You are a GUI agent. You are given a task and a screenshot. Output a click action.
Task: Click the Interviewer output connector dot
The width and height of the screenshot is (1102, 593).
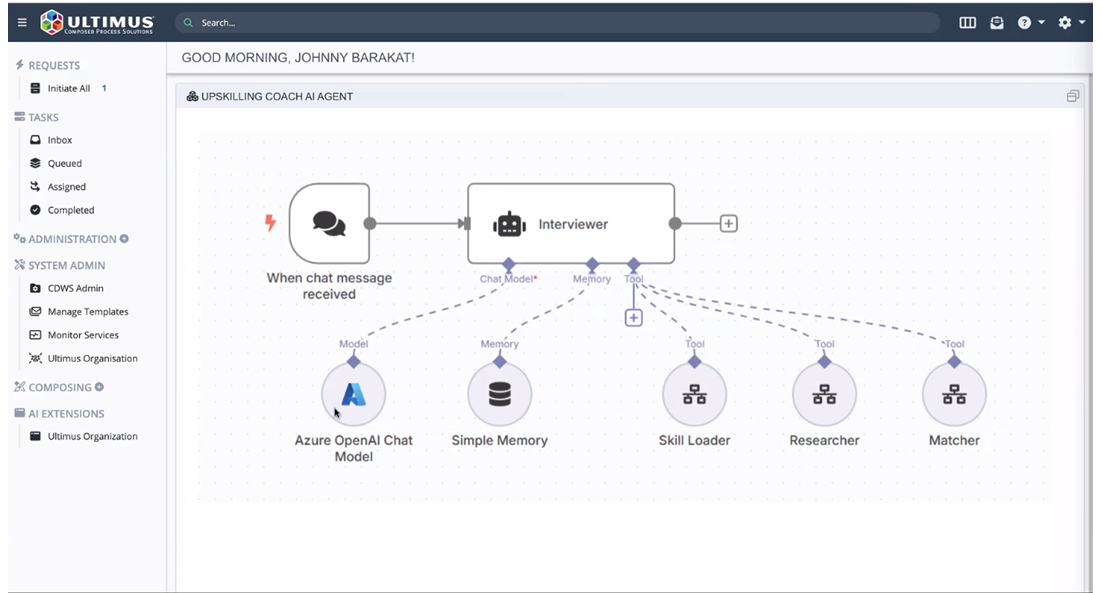coord(675,223)
